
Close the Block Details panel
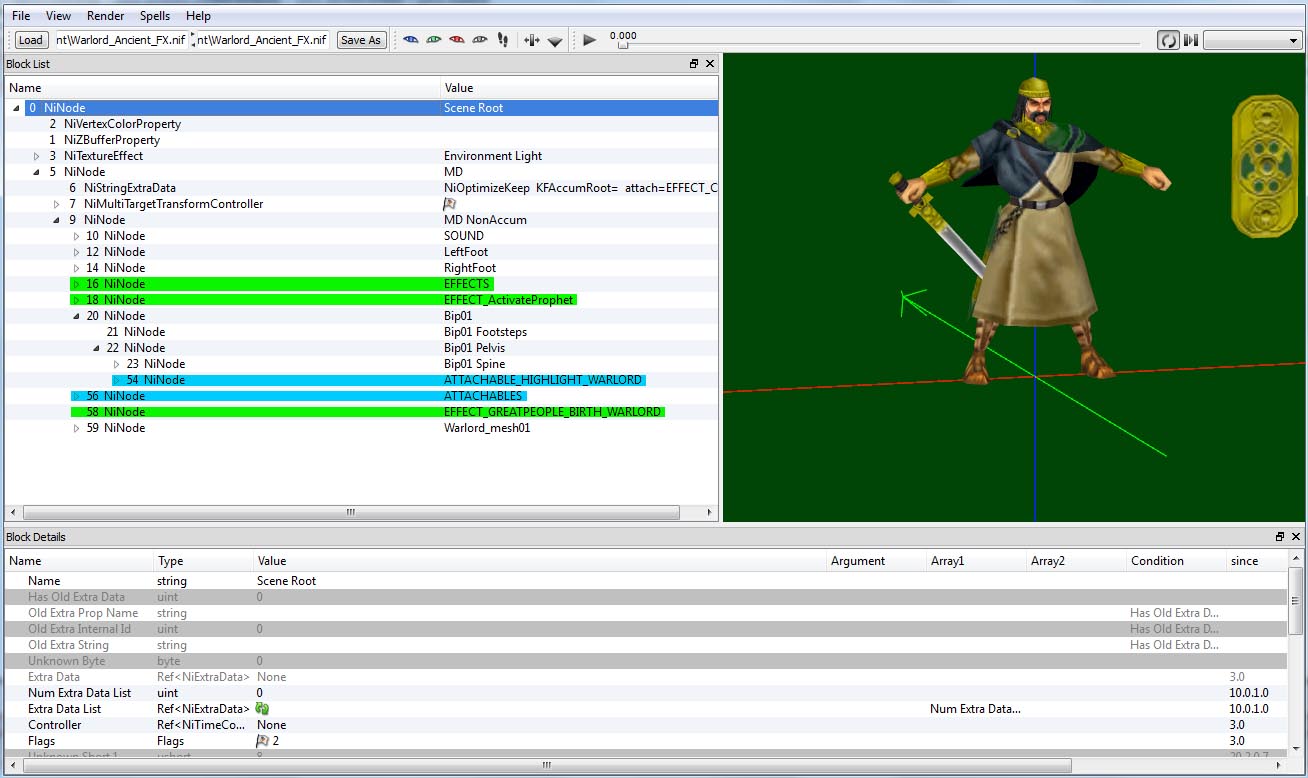click(x=1296, y=537)
